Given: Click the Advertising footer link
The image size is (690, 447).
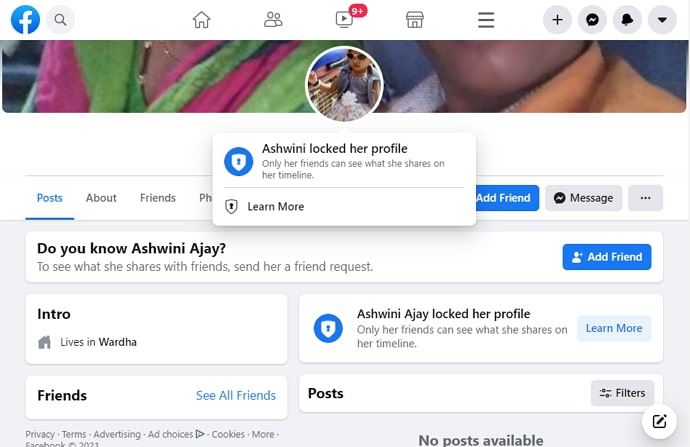Looking at the screenshot, I should coord(117,434).
